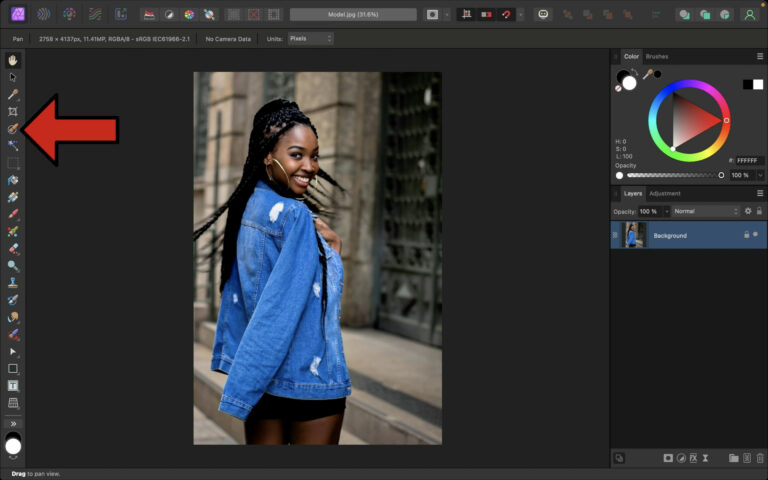
Task: Switch to the Color tab
Action: [631, 56]
